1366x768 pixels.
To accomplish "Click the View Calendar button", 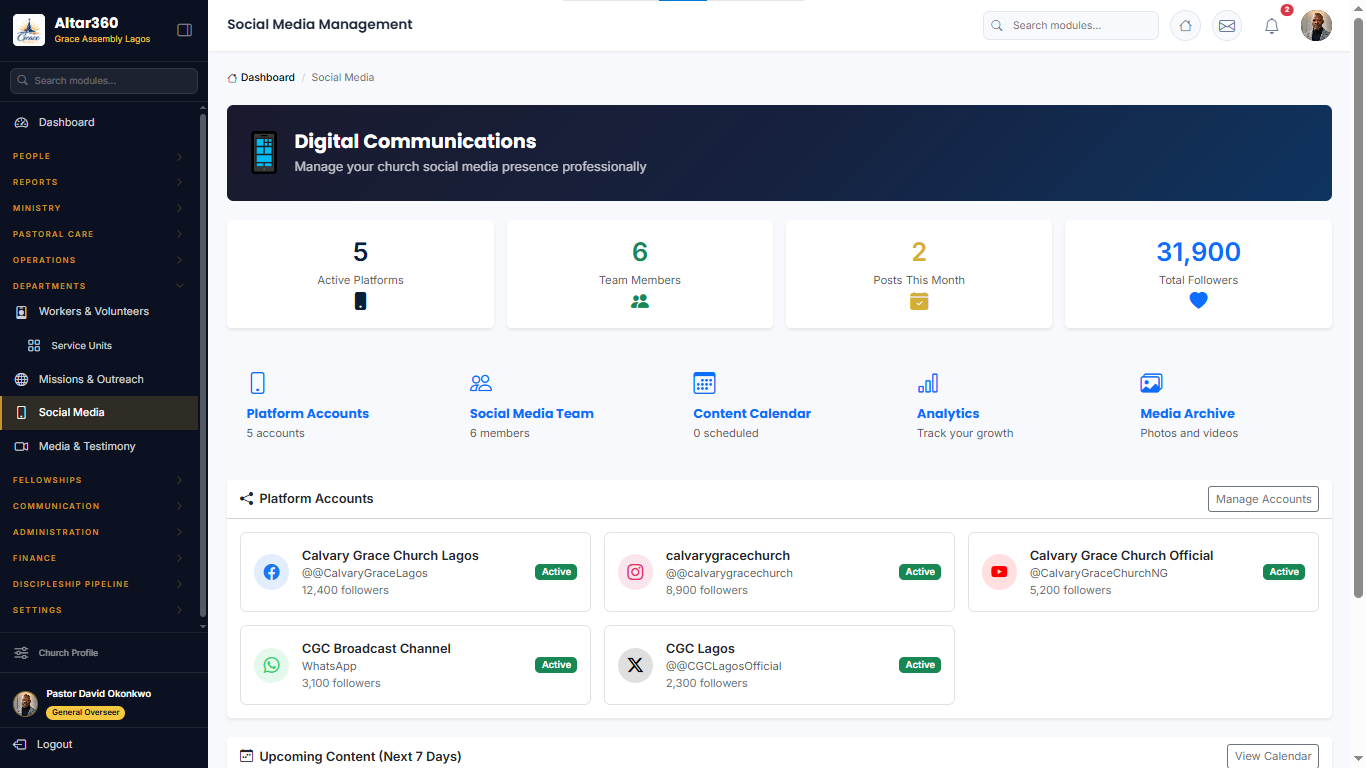I will click(1273, 756).
